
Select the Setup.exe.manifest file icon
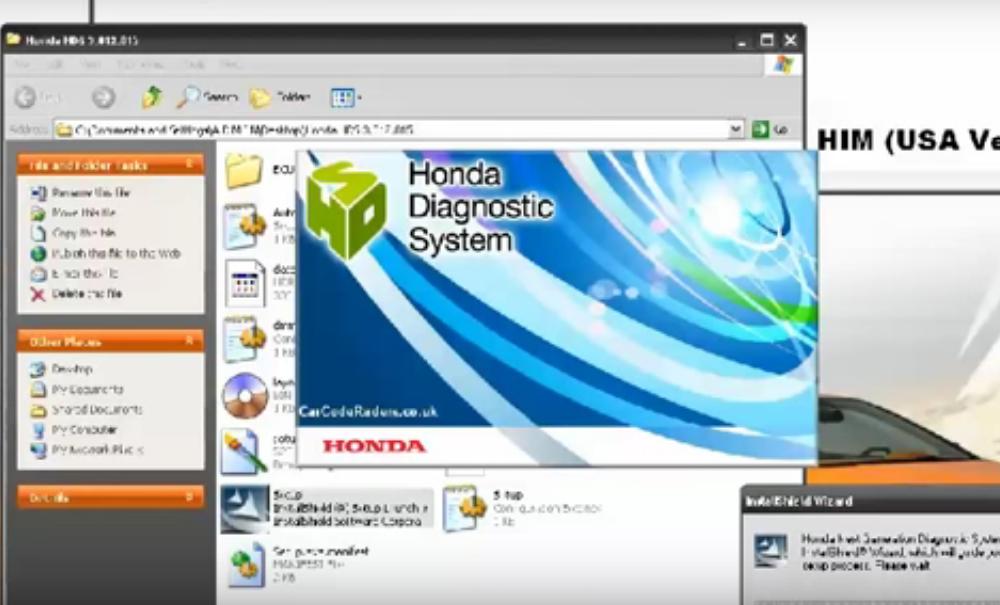[x=246, y=564]
